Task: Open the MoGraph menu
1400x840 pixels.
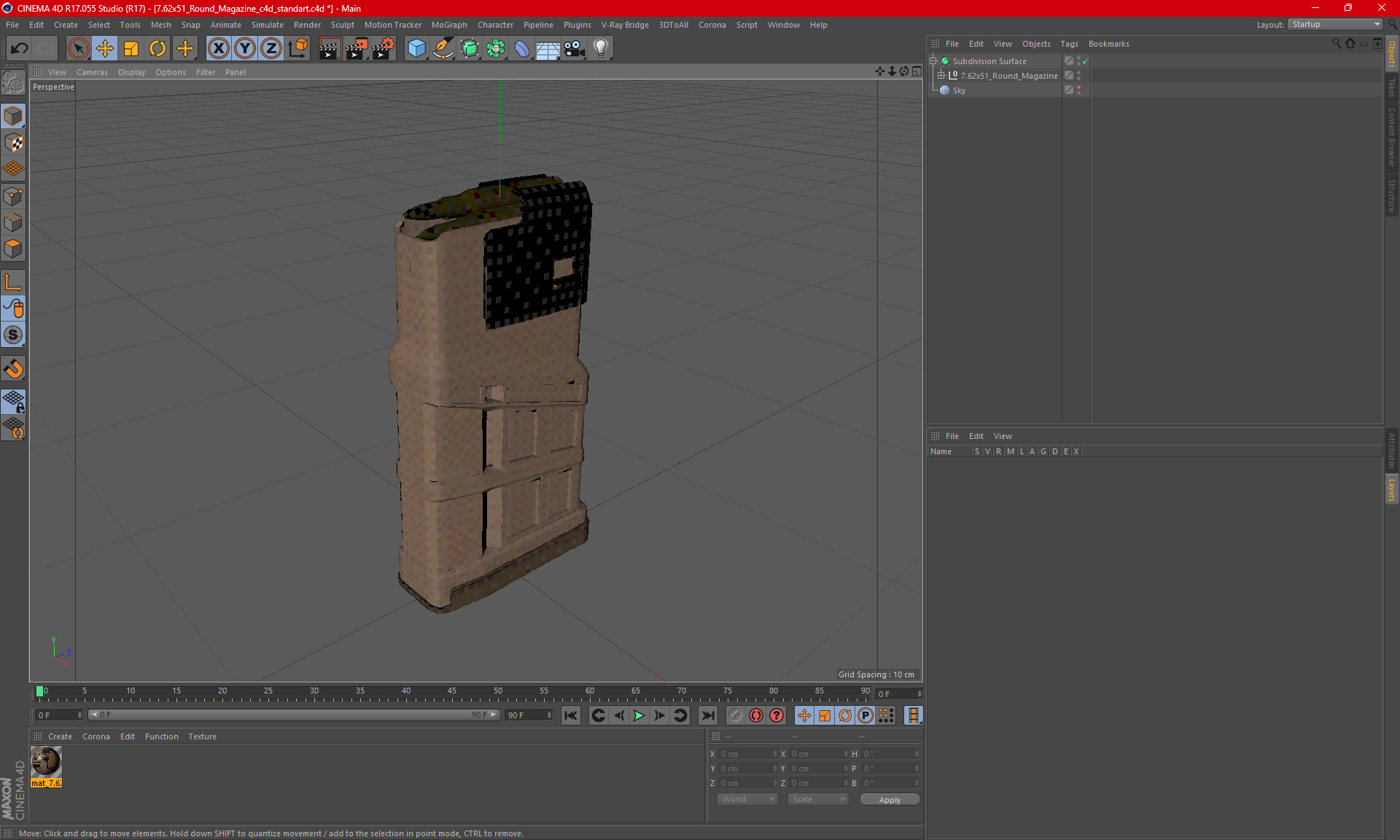Action: pyautogui.click(x=448, y=25)
